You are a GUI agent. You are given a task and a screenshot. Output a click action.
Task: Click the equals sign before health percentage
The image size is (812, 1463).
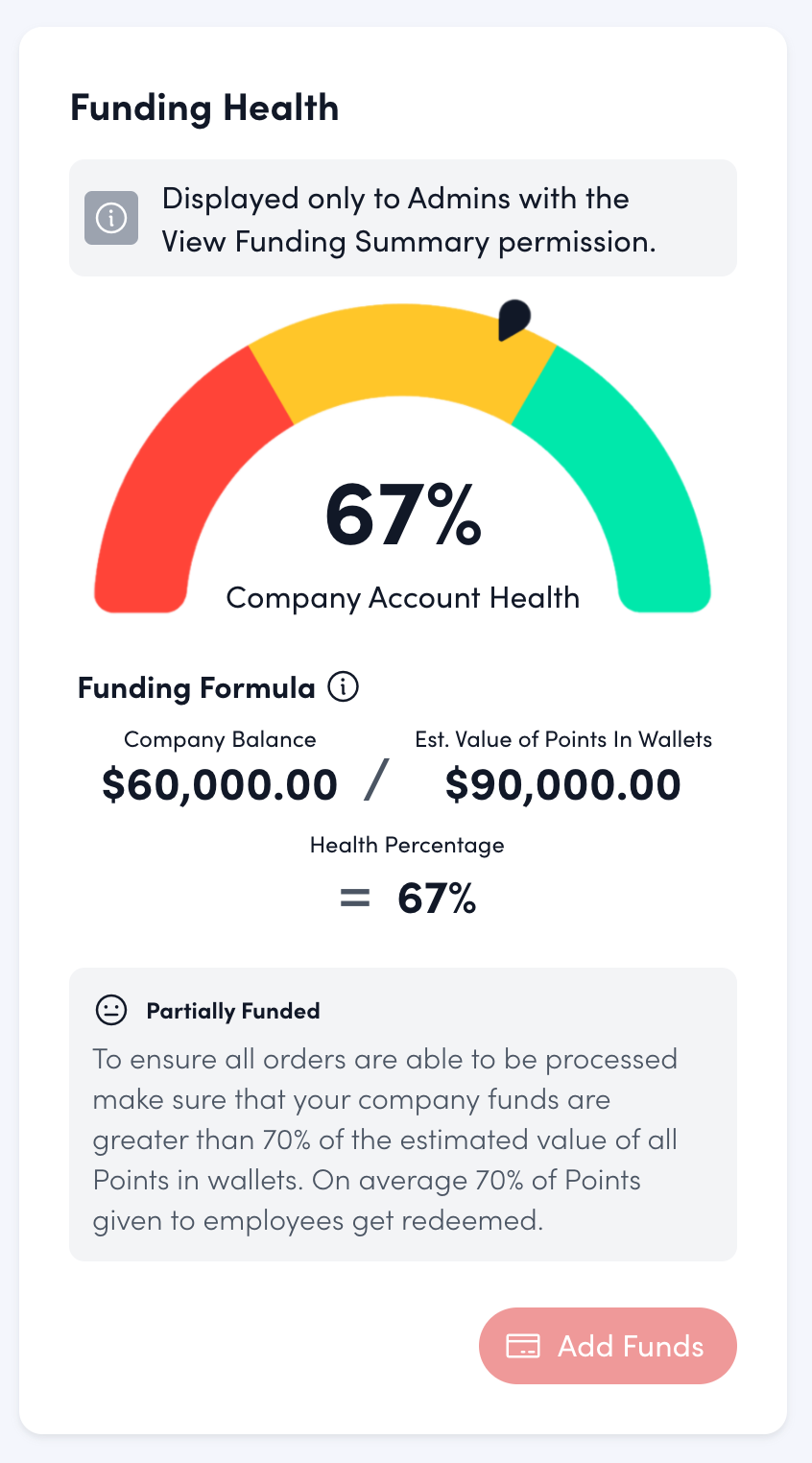point(354,899)
